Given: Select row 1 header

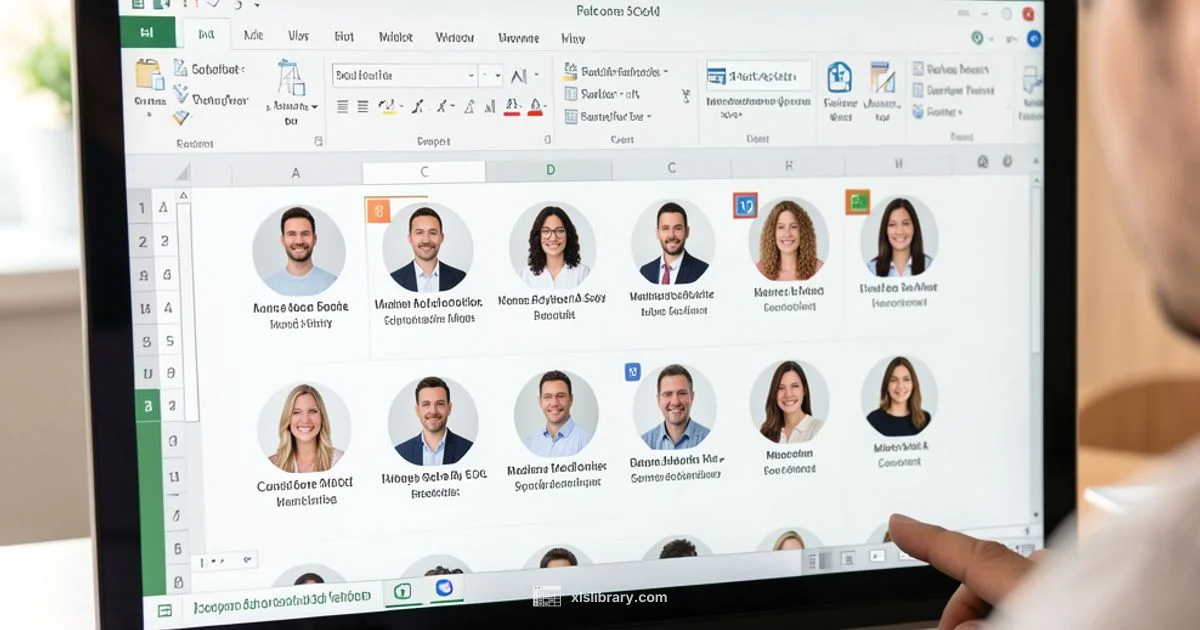Looking at the screenshot, I should pyautogui.click(x=143, y=208).
